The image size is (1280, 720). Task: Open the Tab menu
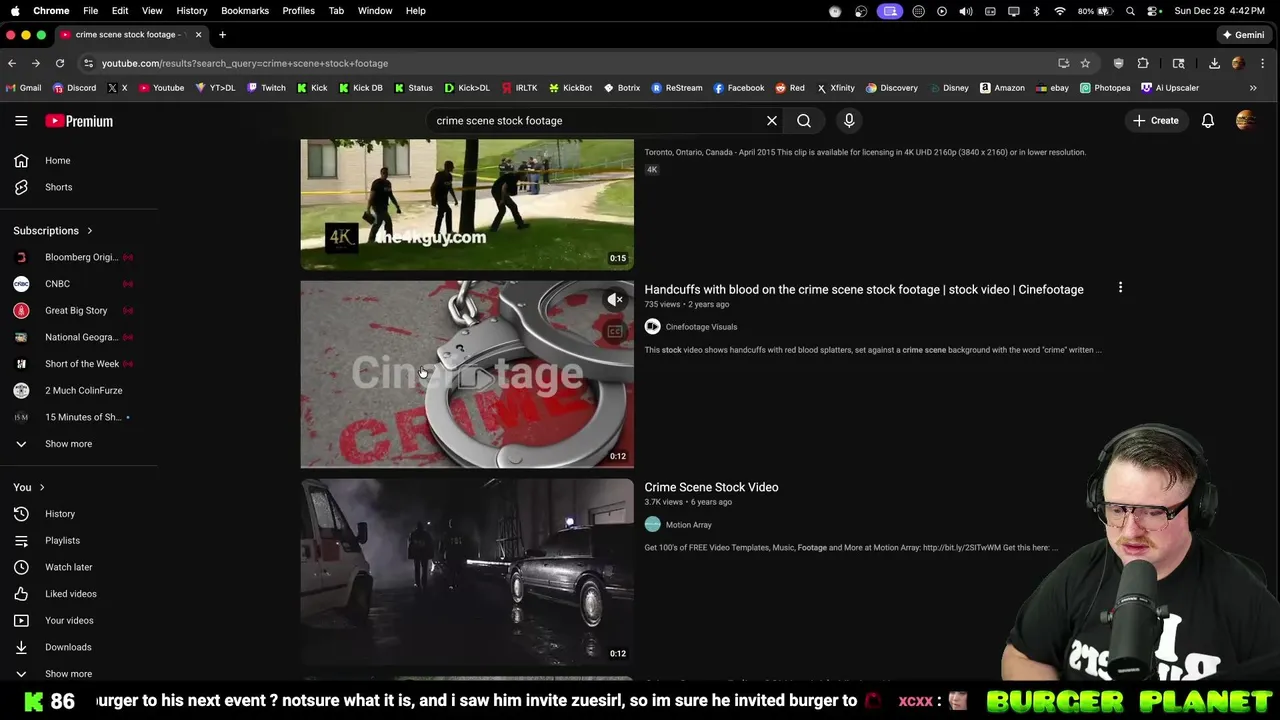(336, 11)
